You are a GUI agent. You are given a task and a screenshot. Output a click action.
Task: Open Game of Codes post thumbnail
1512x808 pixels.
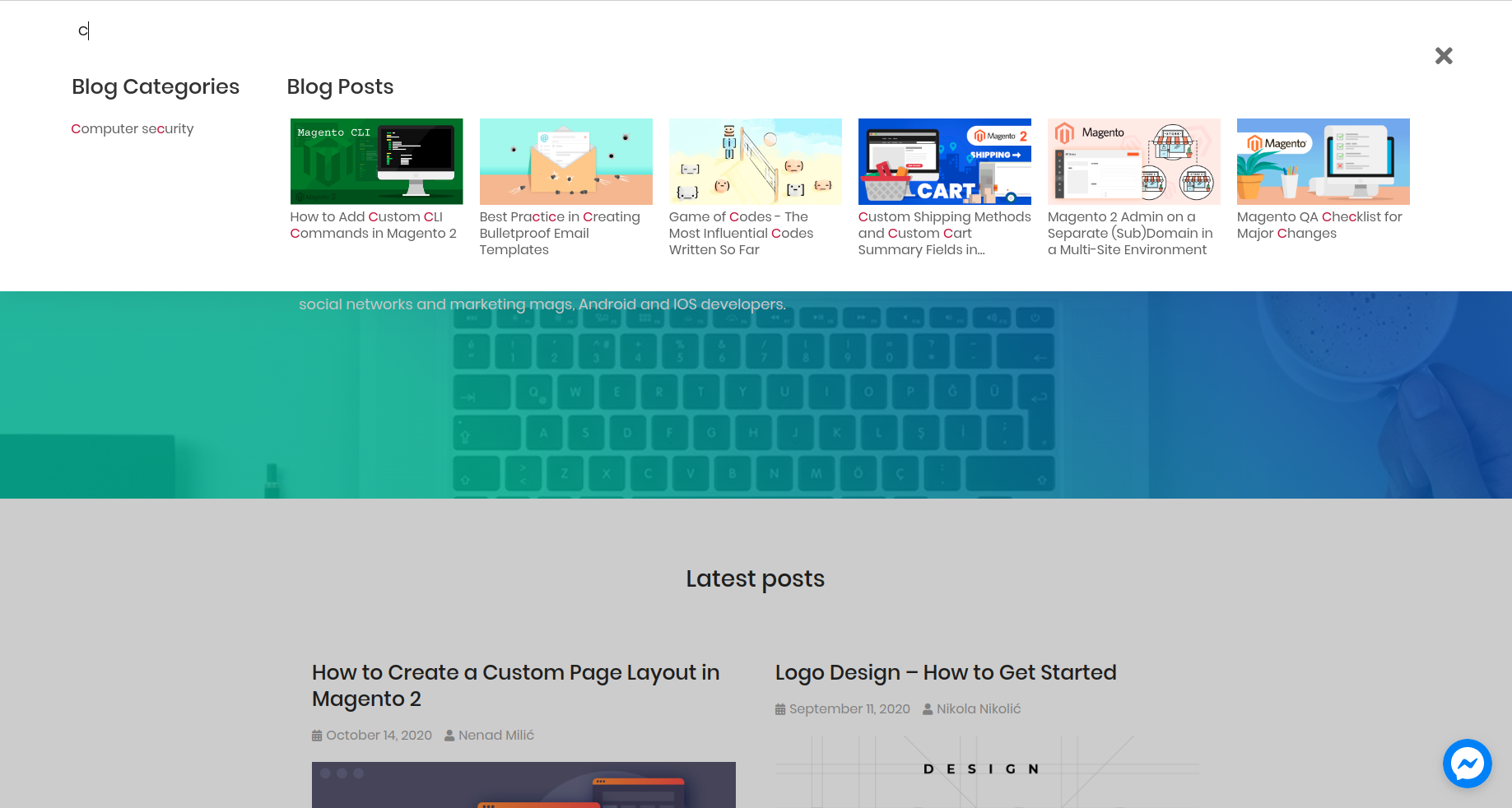point(756,161)
